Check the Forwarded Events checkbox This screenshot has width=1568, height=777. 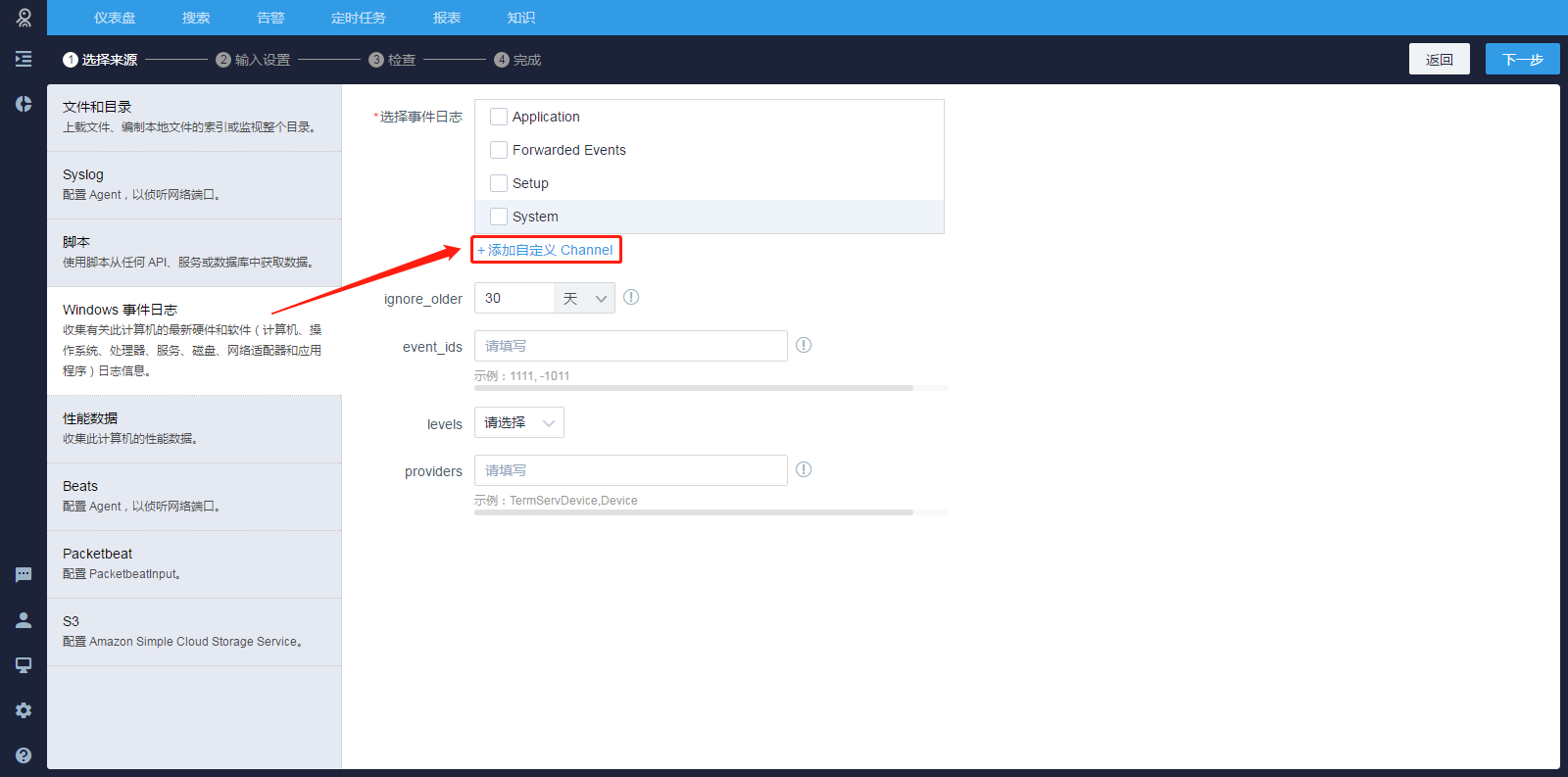(499, 150)
